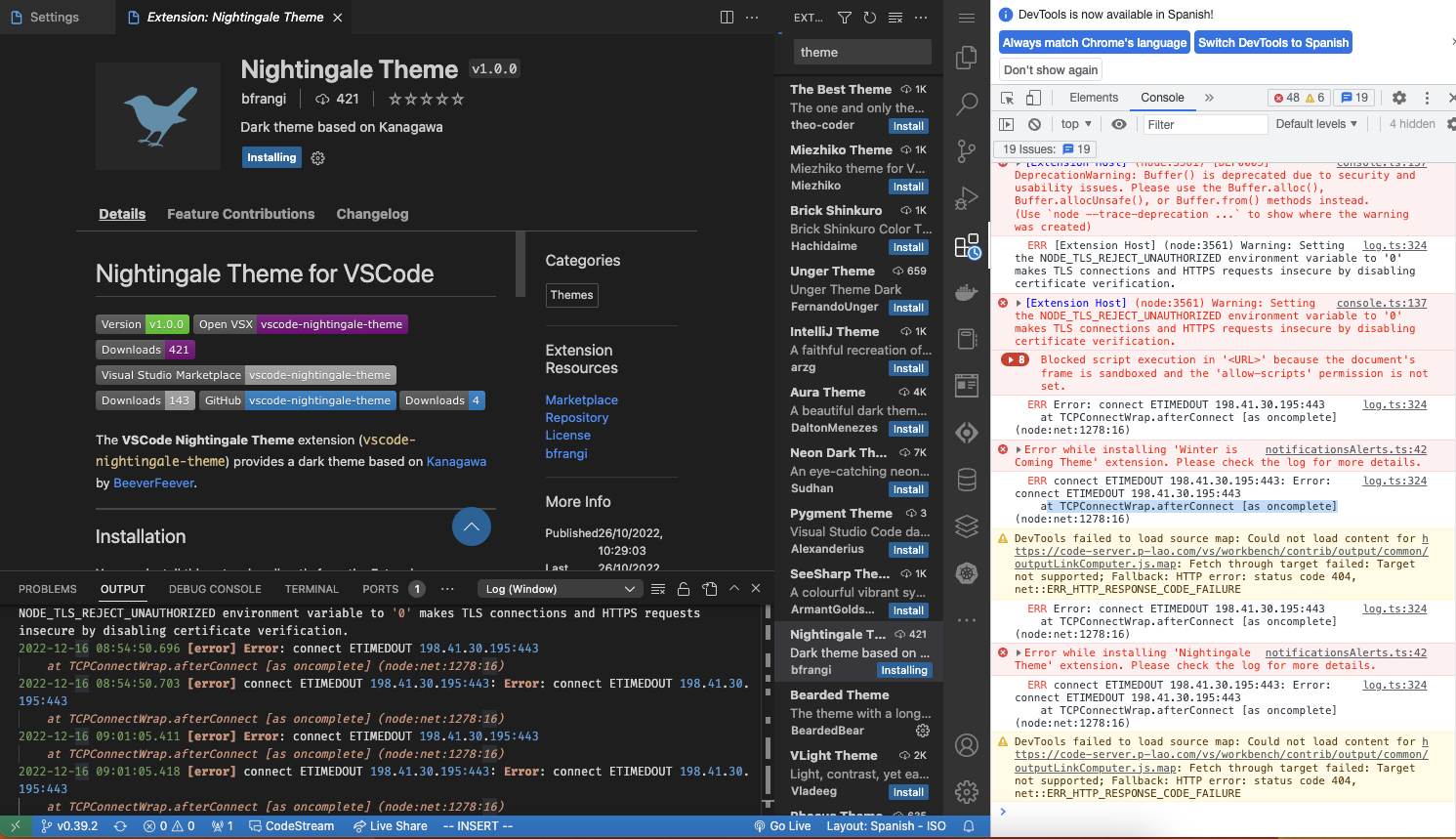1456x839 pixels.
Task: Open the Repository resource link
Action: [577, 417]
